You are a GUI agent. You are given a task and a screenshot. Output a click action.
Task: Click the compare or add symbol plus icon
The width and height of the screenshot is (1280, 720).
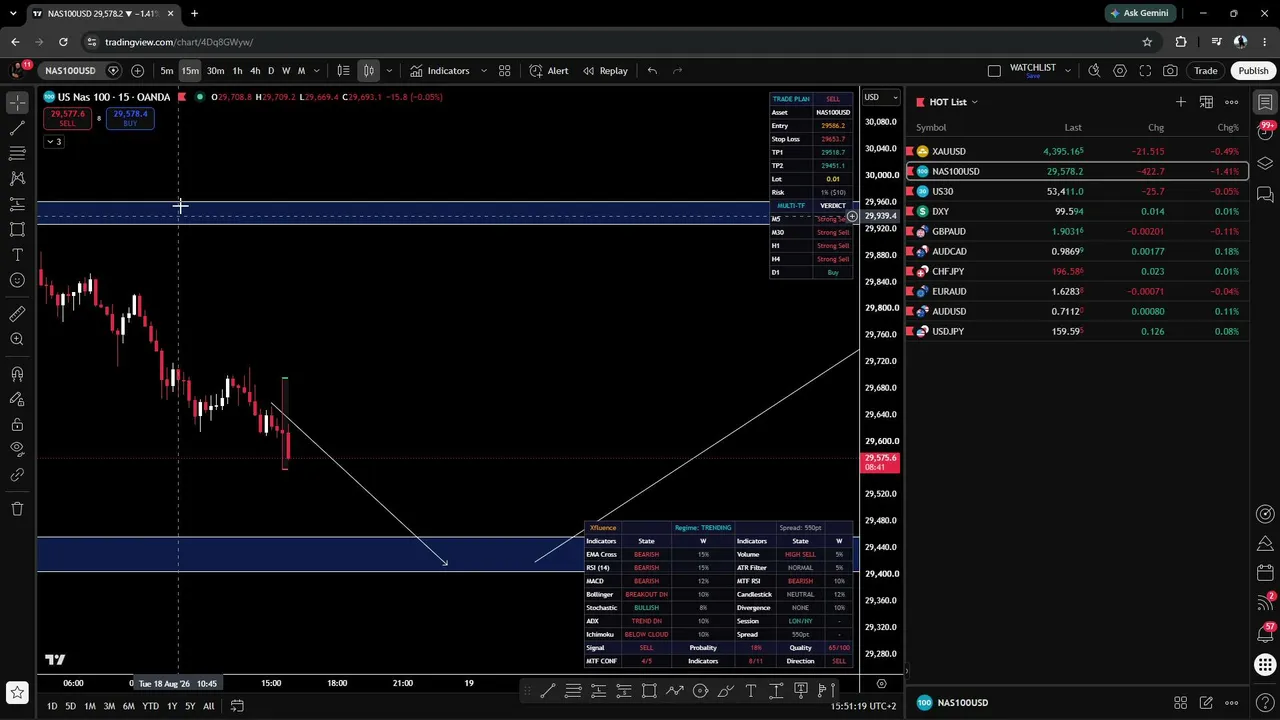click(x=137, y=71)
